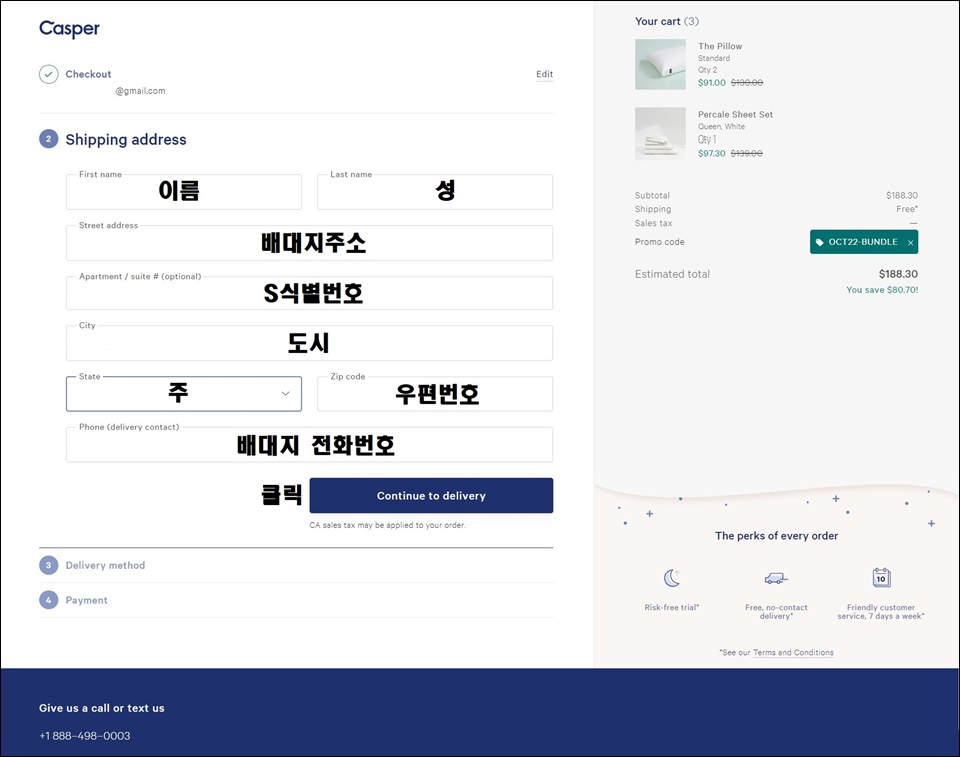Click The perks of every order heading
The height and width of the screenshot is (757, 960).
[776, 536]
